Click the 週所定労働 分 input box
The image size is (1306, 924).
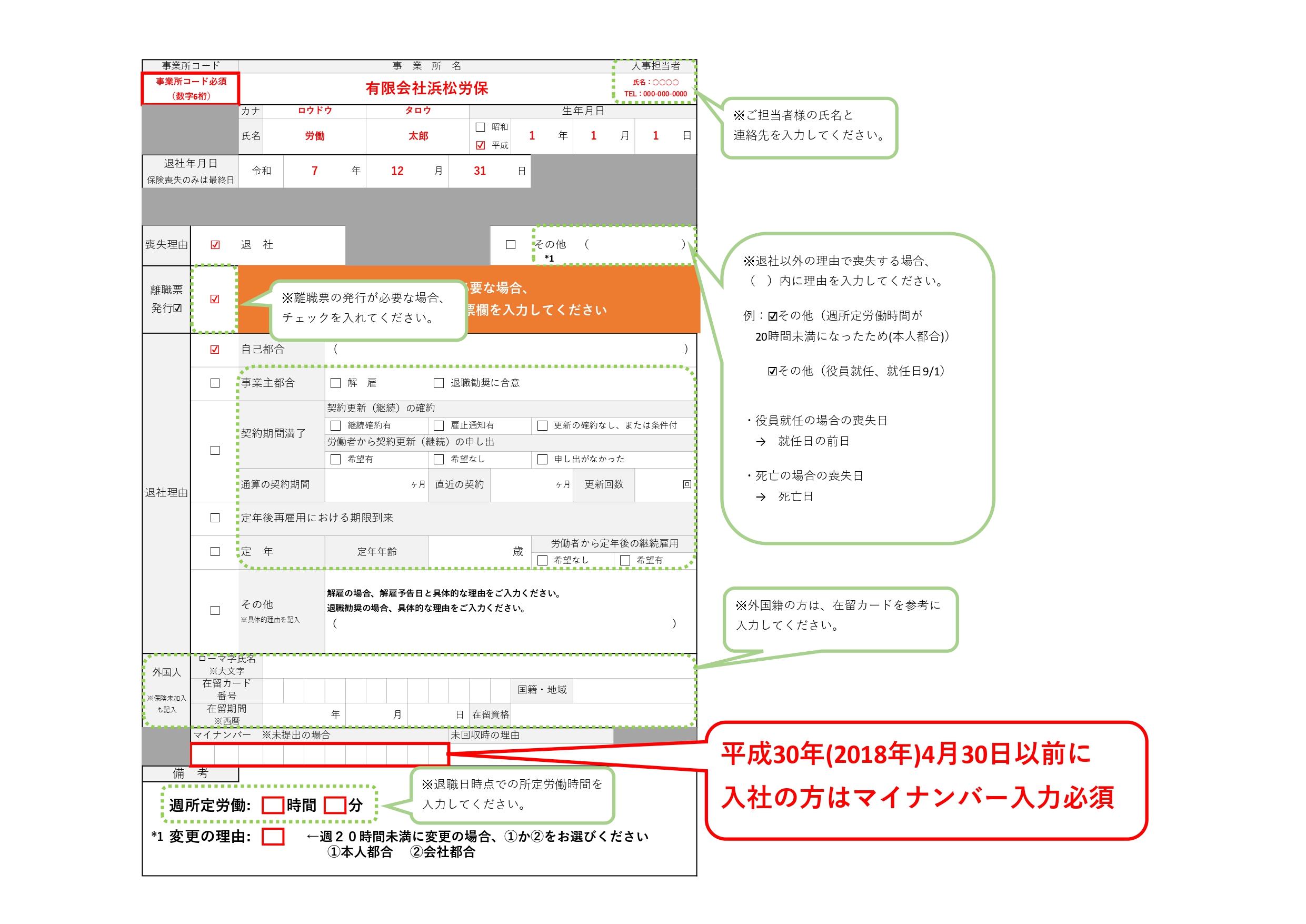pyautogui.click(x=335, y=805)
